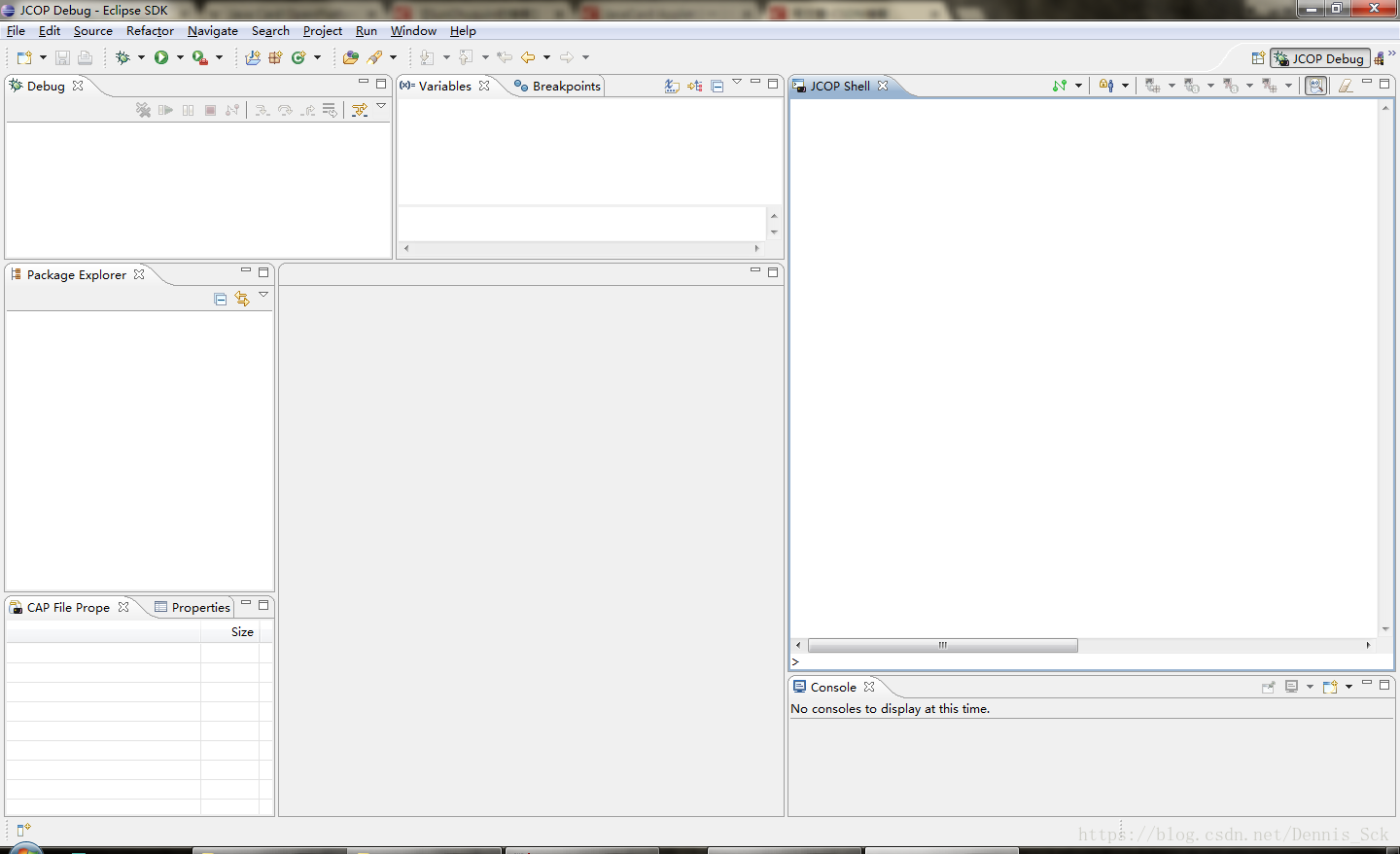The image size is (1400, 854).
Task: Open the Search dropdown arrow
Action: click(393, 58)
